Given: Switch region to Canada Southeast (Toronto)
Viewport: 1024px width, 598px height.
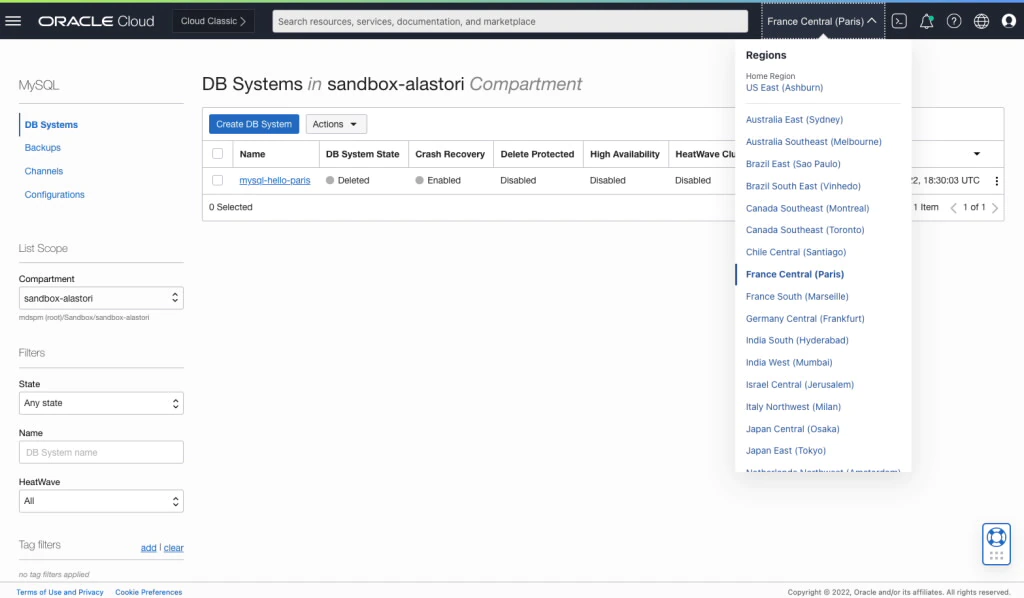Looking at the screenshot, I should pyautogui.click(x=805, y=230).
